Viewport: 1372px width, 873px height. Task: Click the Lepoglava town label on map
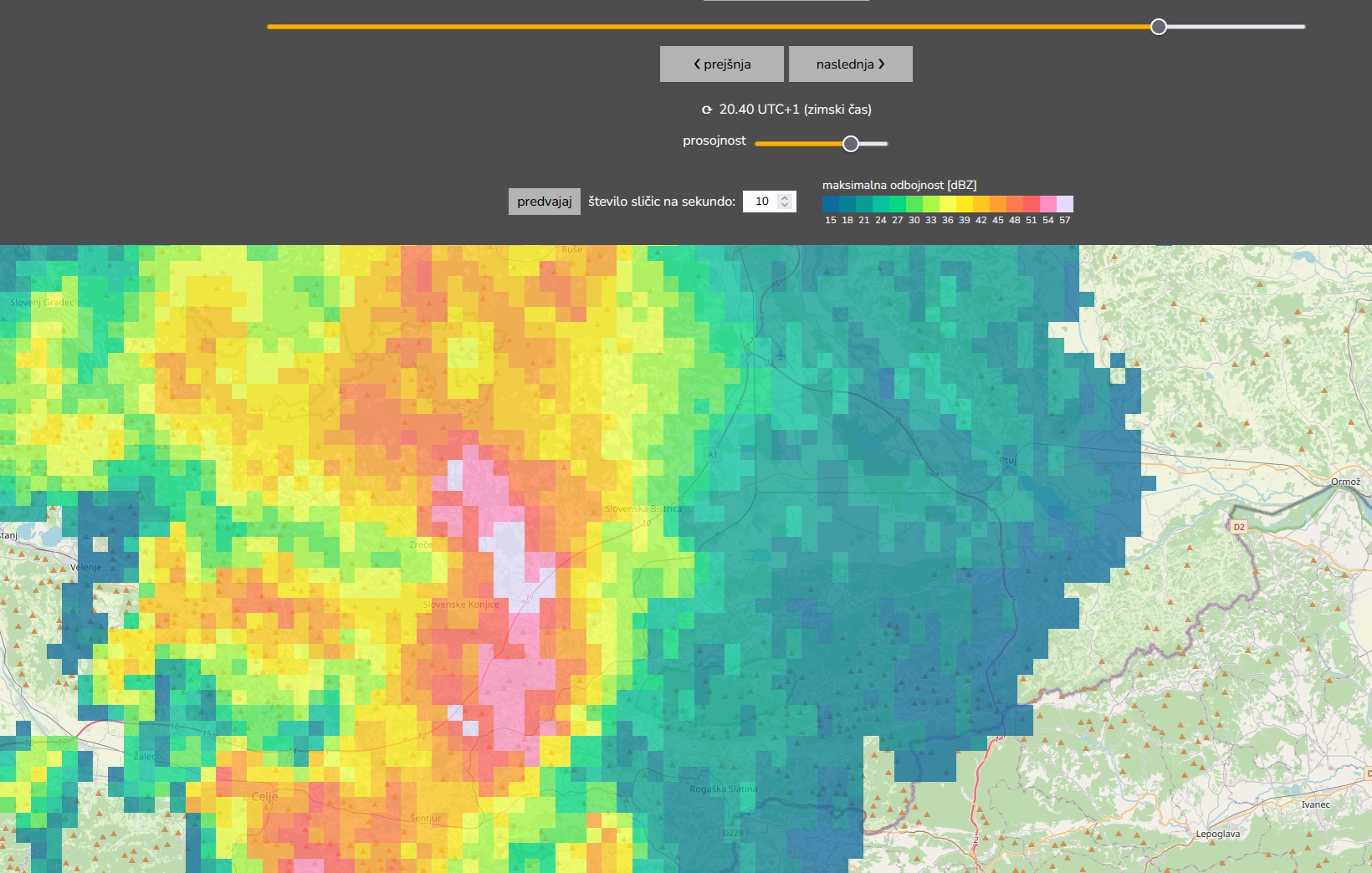tap(1217, 834)
